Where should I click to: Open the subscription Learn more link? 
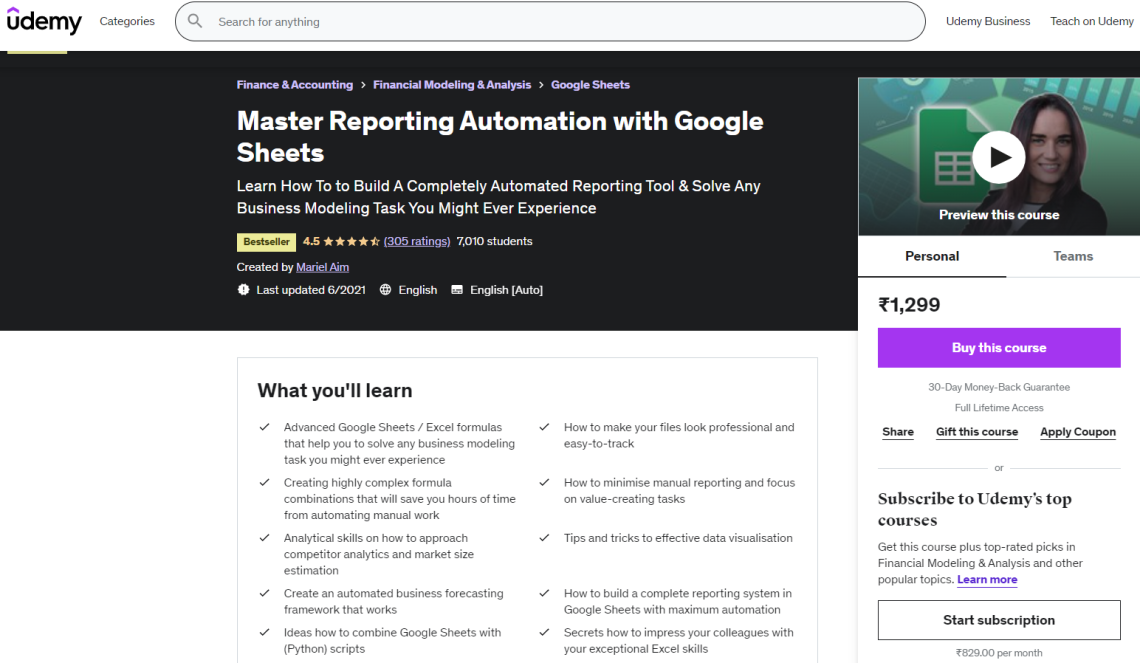[987, 579]
